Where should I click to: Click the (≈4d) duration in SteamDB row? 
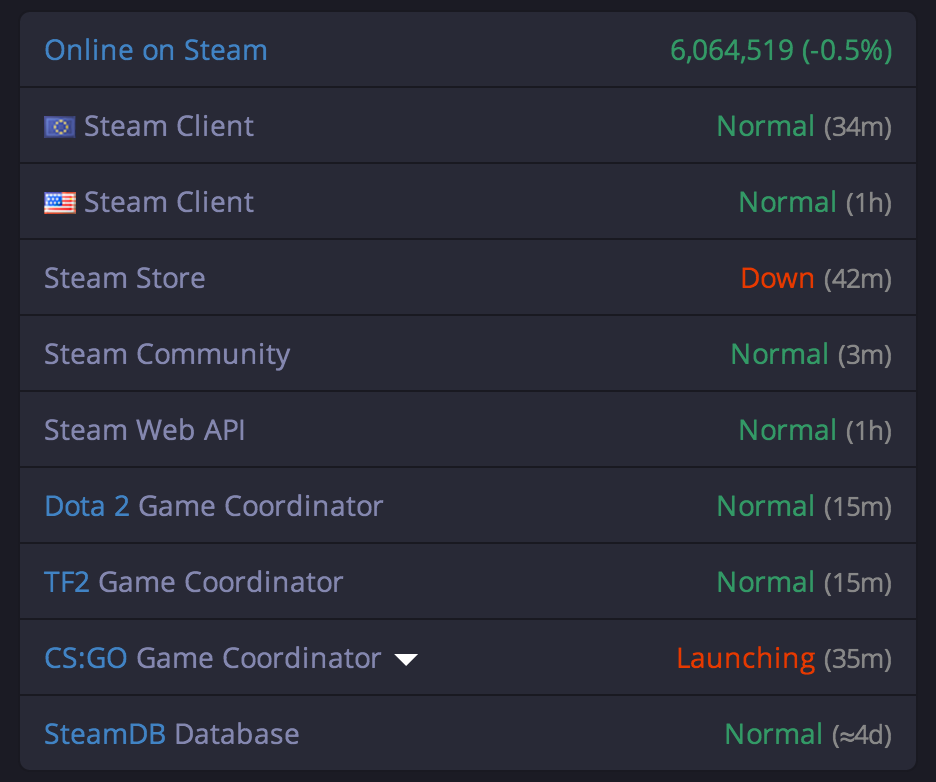pyautogui.click(x=862, y=735)
